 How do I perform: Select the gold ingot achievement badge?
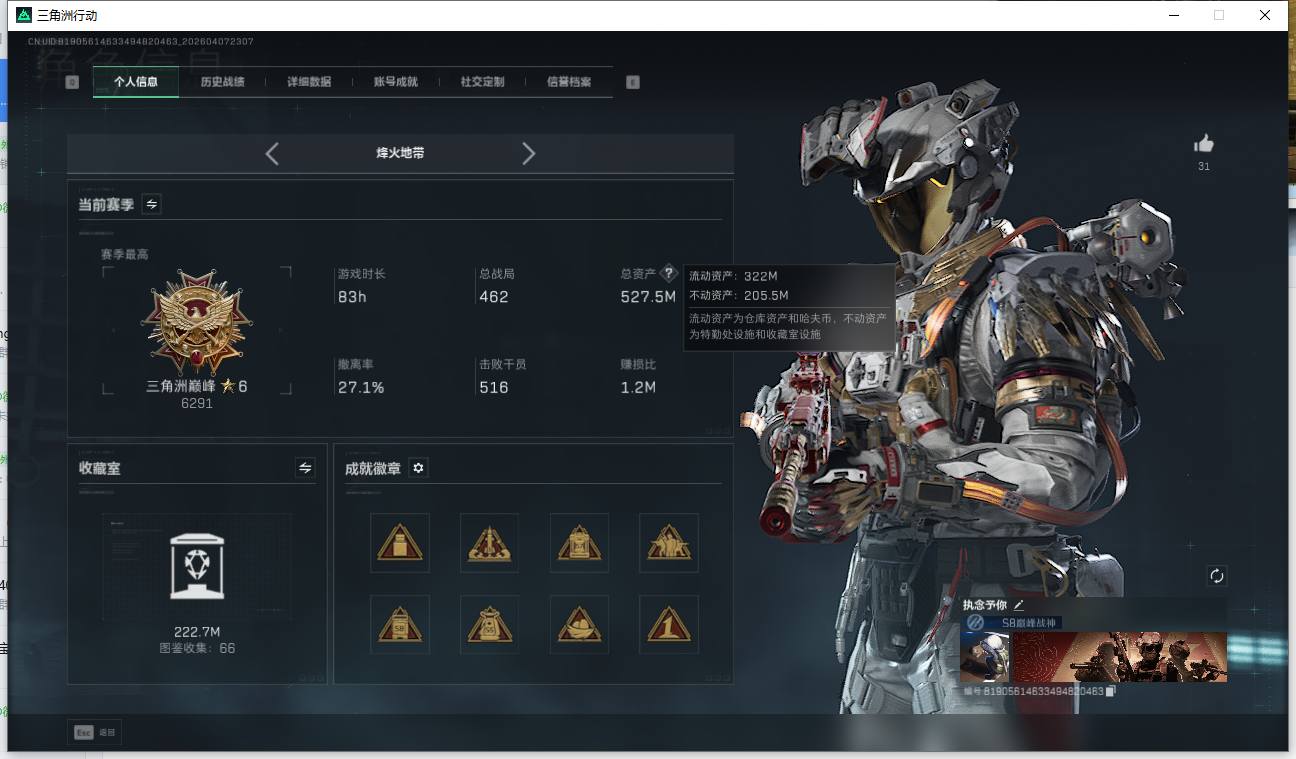tap(579, 625)
